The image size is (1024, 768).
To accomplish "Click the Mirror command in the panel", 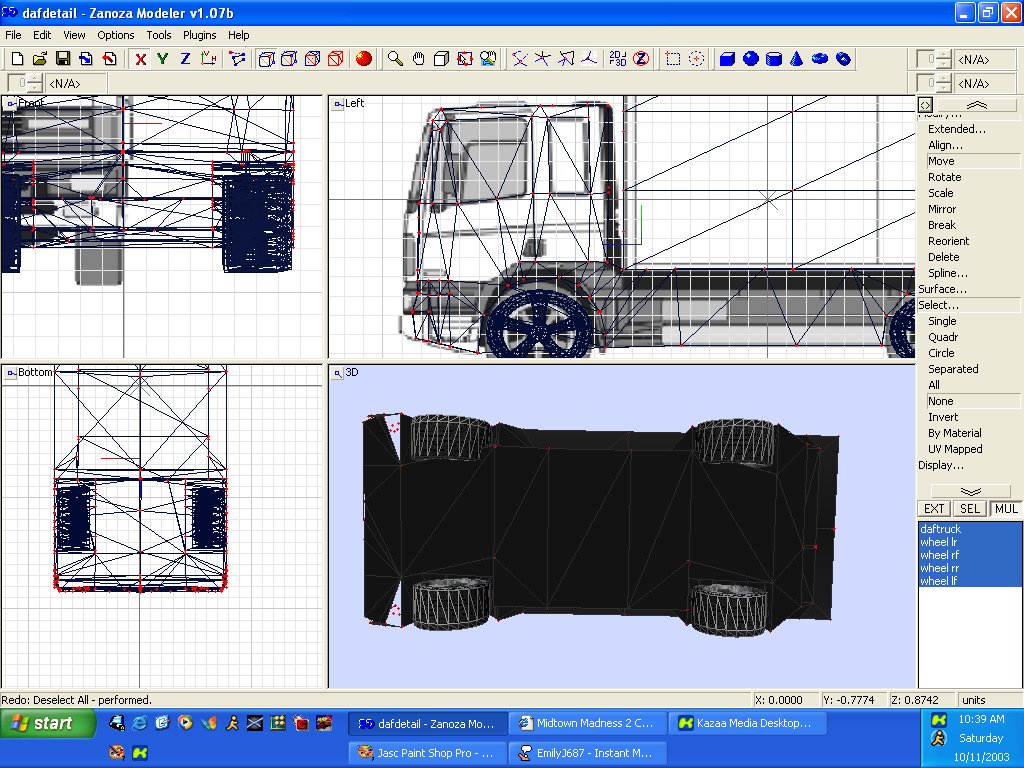I will (942, 209).
